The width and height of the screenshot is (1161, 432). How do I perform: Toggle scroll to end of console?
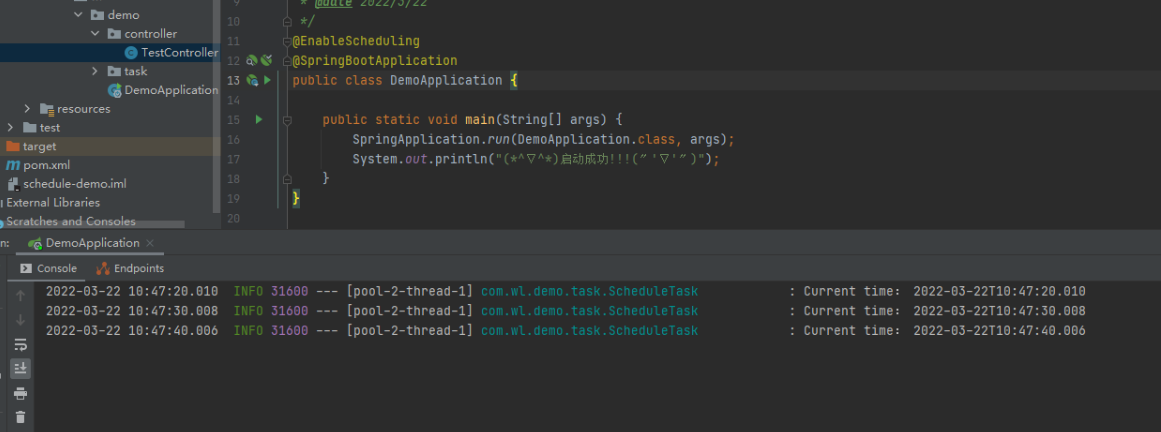[20, 369]
